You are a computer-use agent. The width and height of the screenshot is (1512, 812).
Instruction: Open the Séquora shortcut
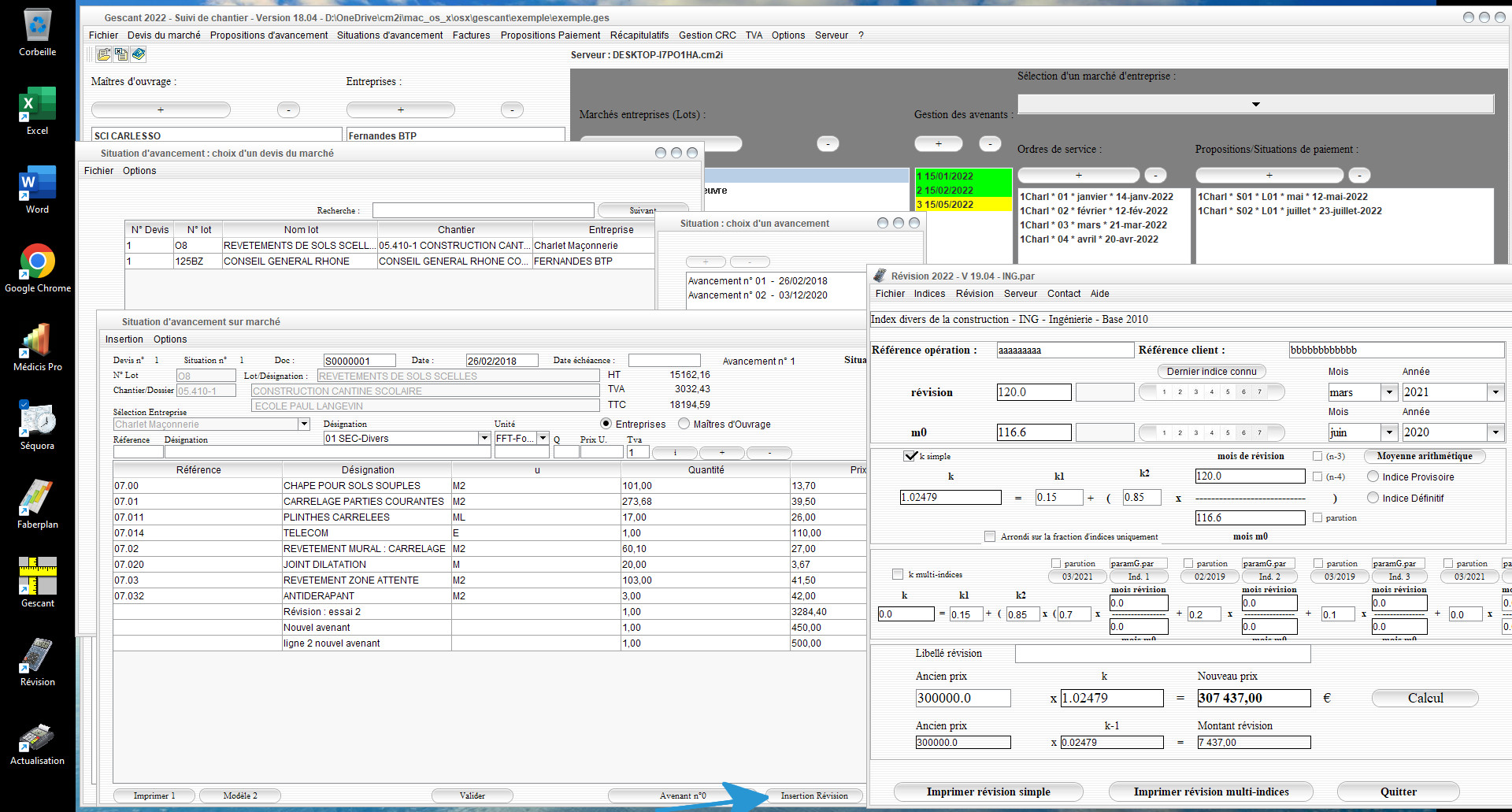tap(38, 426)
